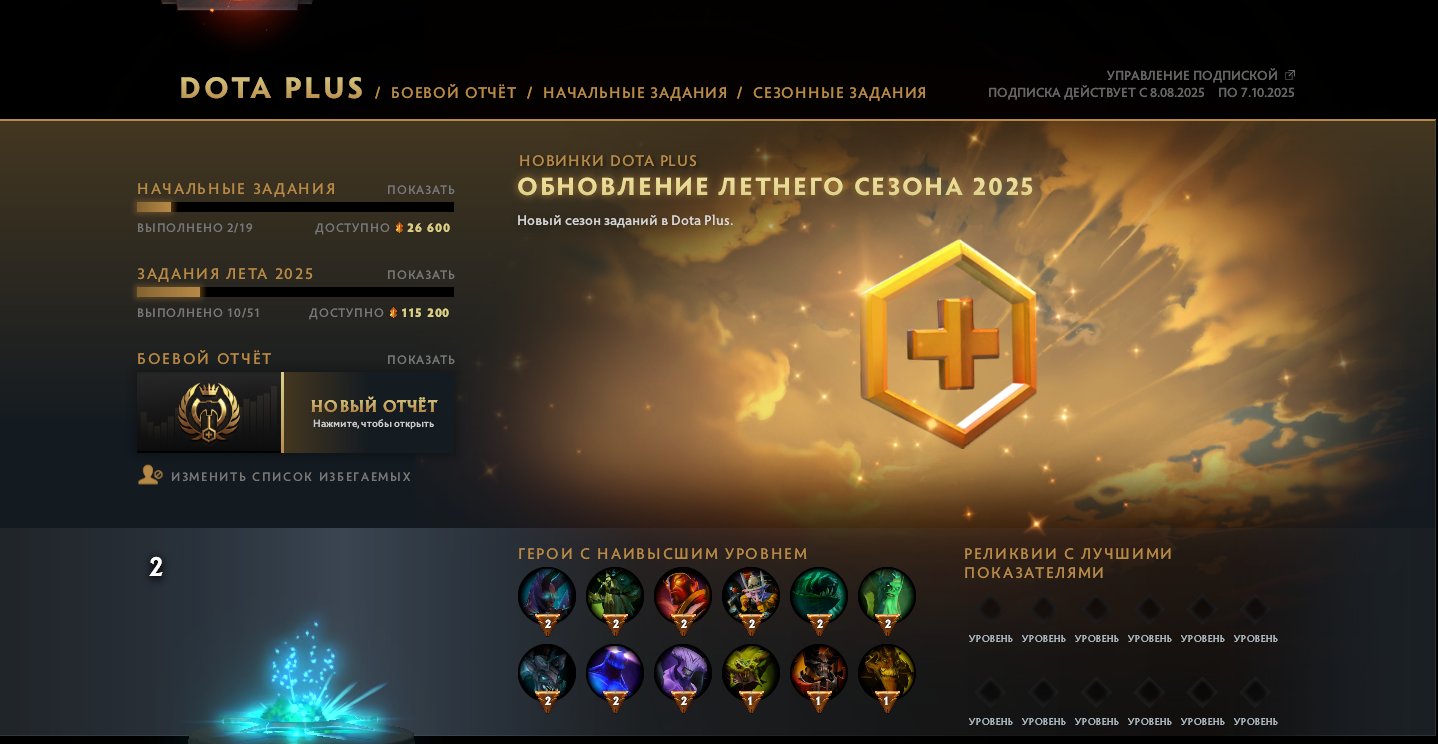Open the Новый отчёт button

(x=369, y=413)
